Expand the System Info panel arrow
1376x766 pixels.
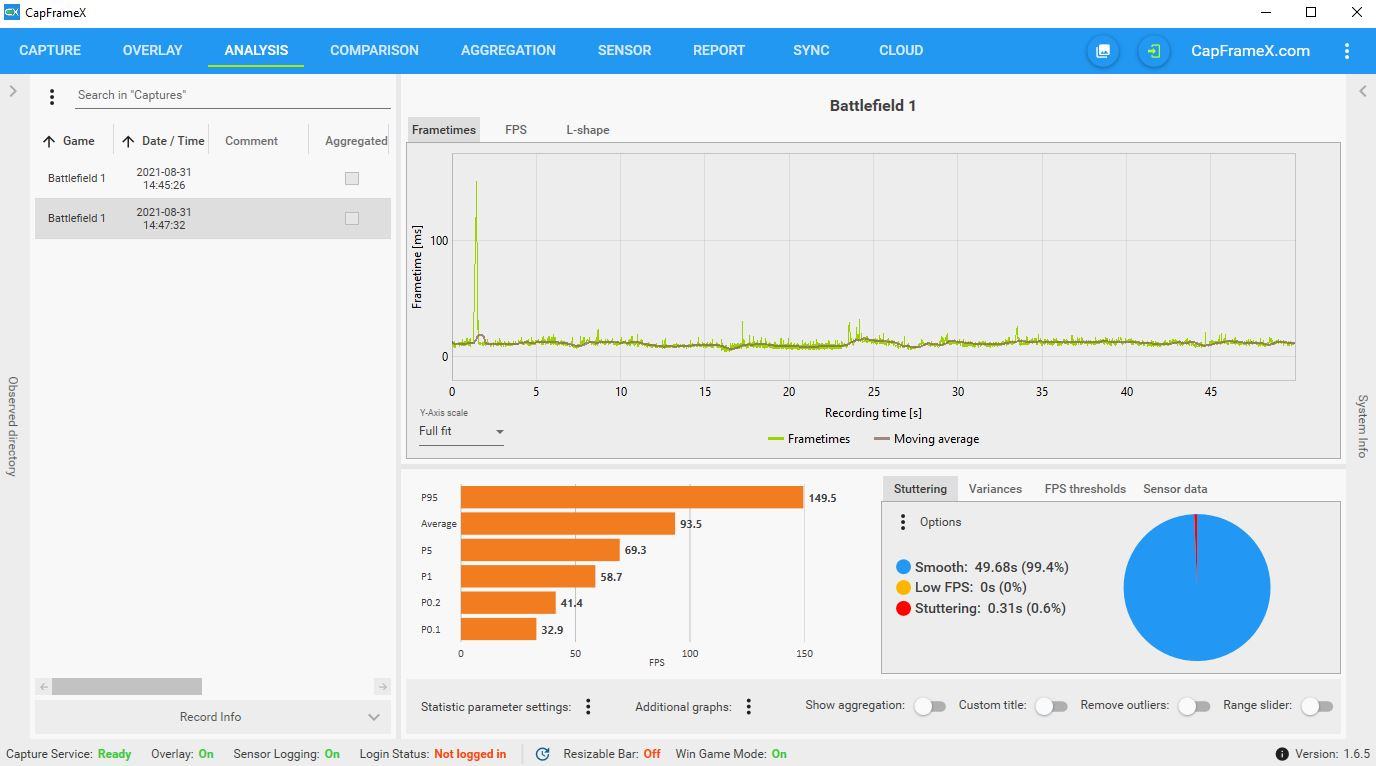tap(1362, 91)
